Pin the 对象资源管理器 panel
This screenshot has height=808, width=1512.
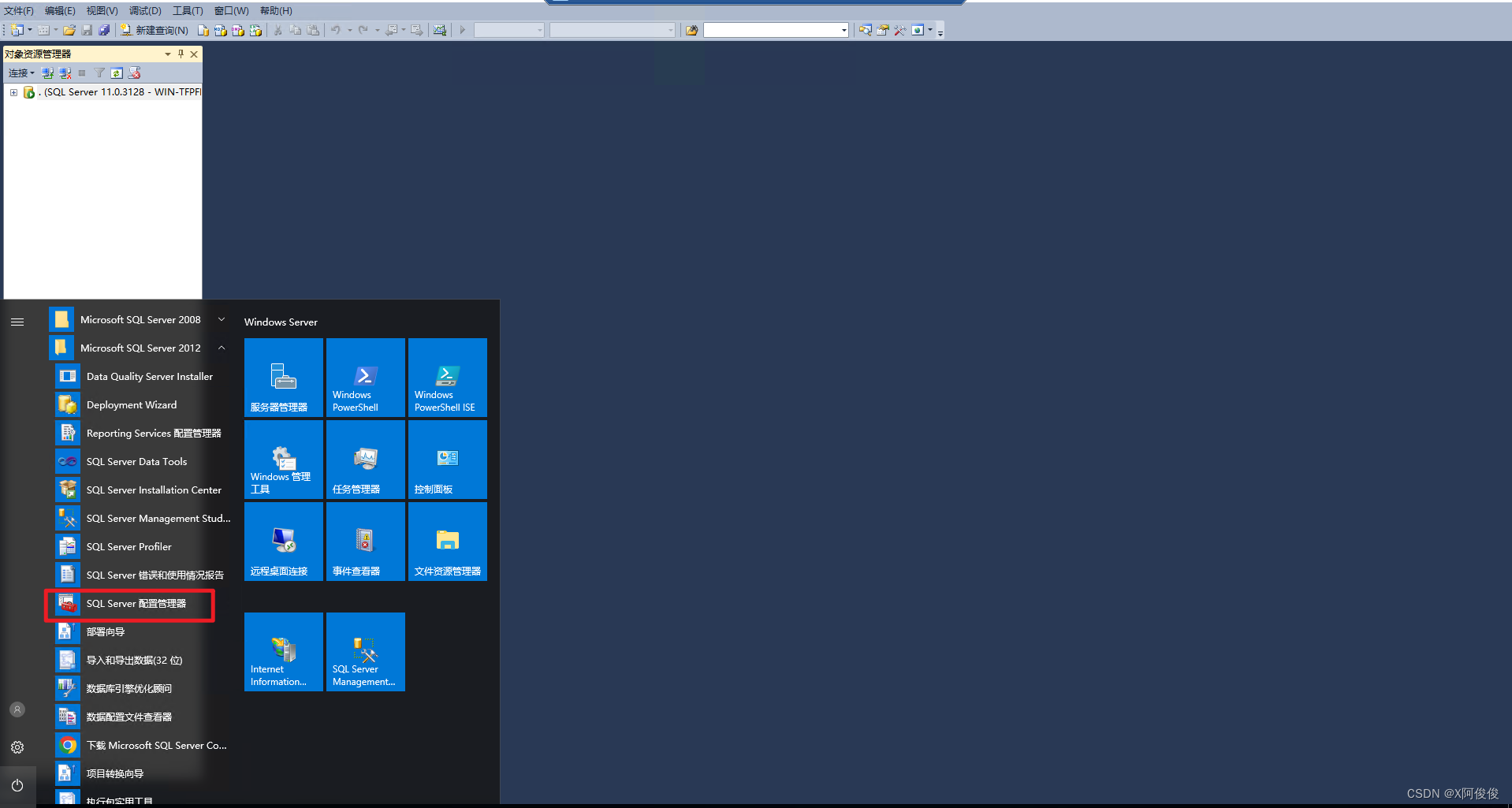(x=181, y=54)
